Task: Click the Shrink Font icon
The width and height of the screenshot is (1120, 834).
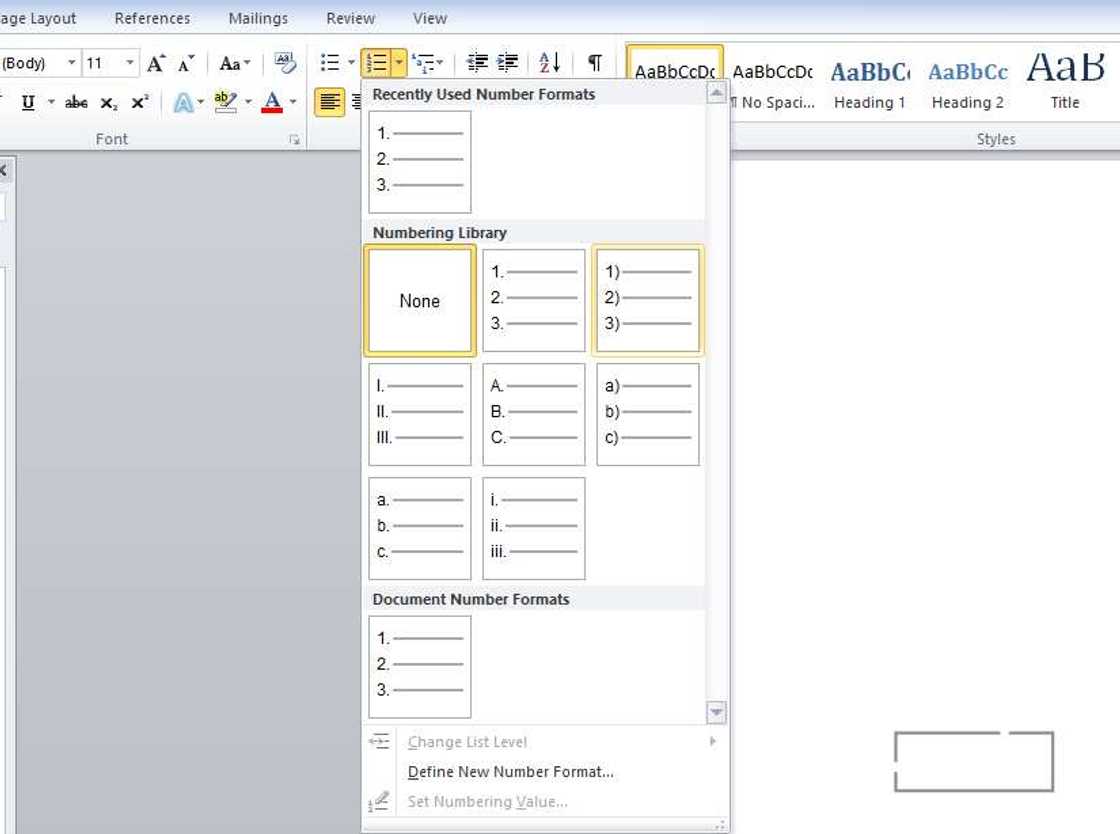Action: (x=183, y=62)
